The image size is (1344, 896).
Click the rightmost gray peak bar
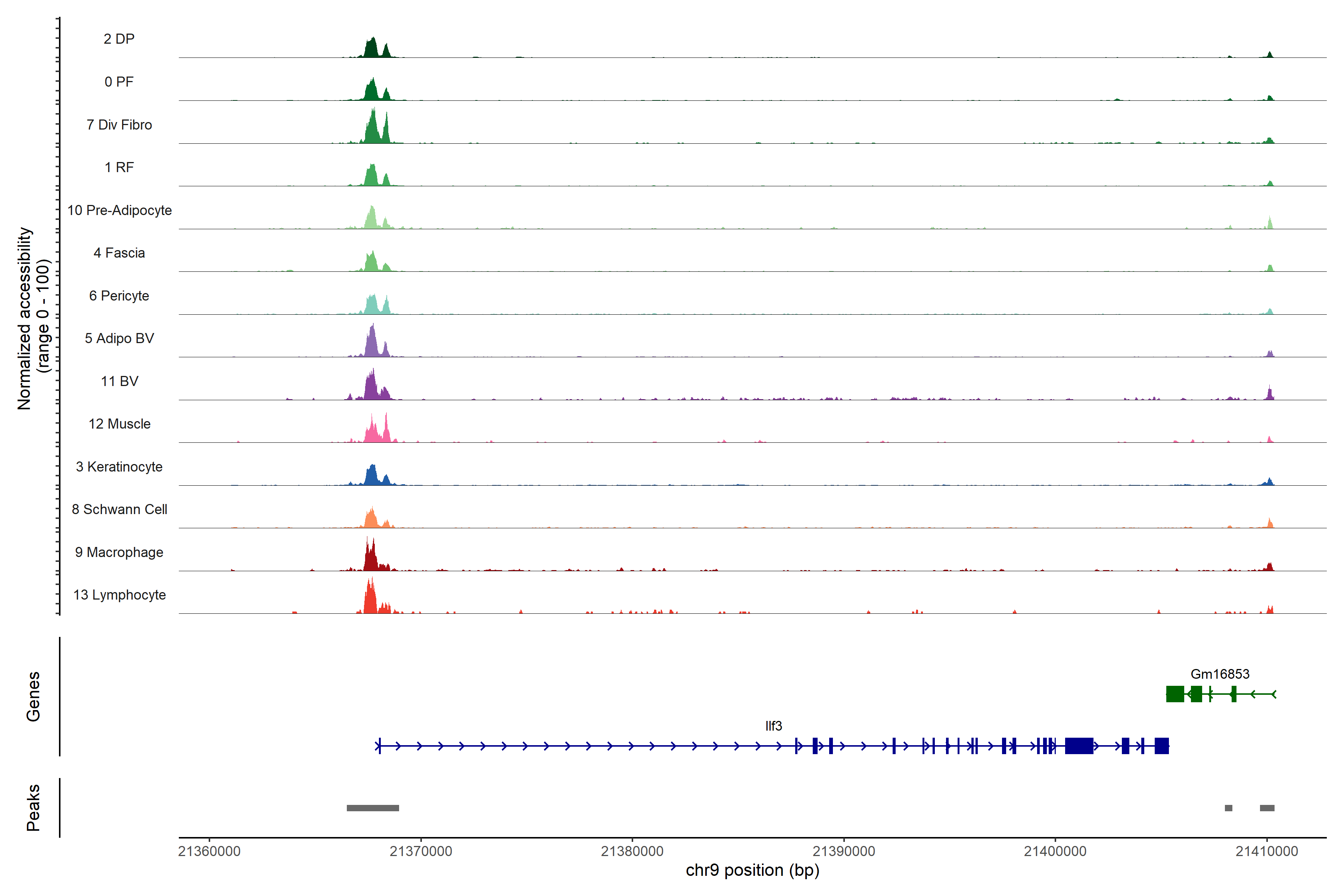[x=1267, y=808]
